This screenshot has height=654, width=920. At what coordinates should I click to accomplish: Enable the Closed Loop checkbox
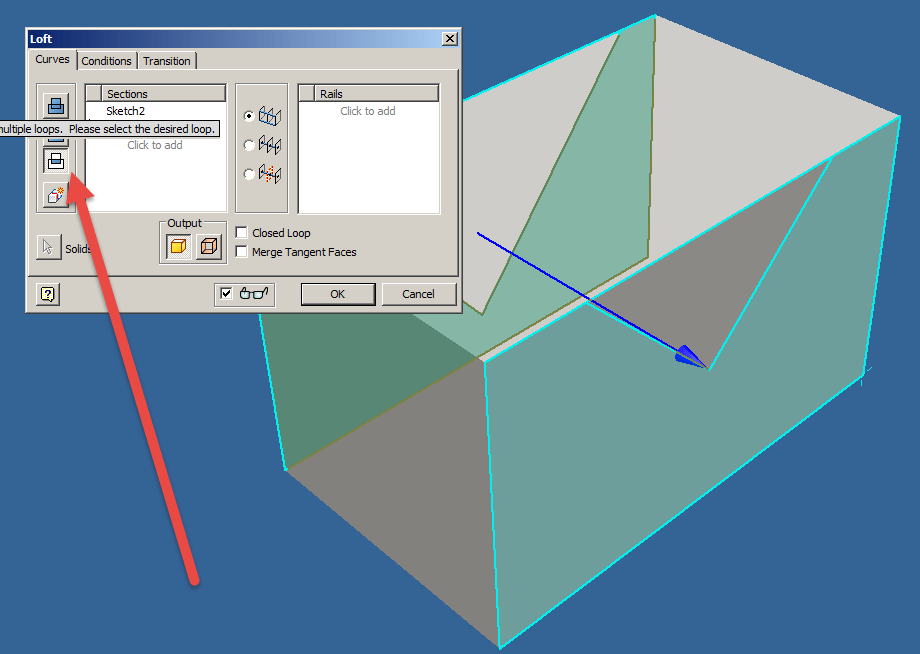pos(240,232)
